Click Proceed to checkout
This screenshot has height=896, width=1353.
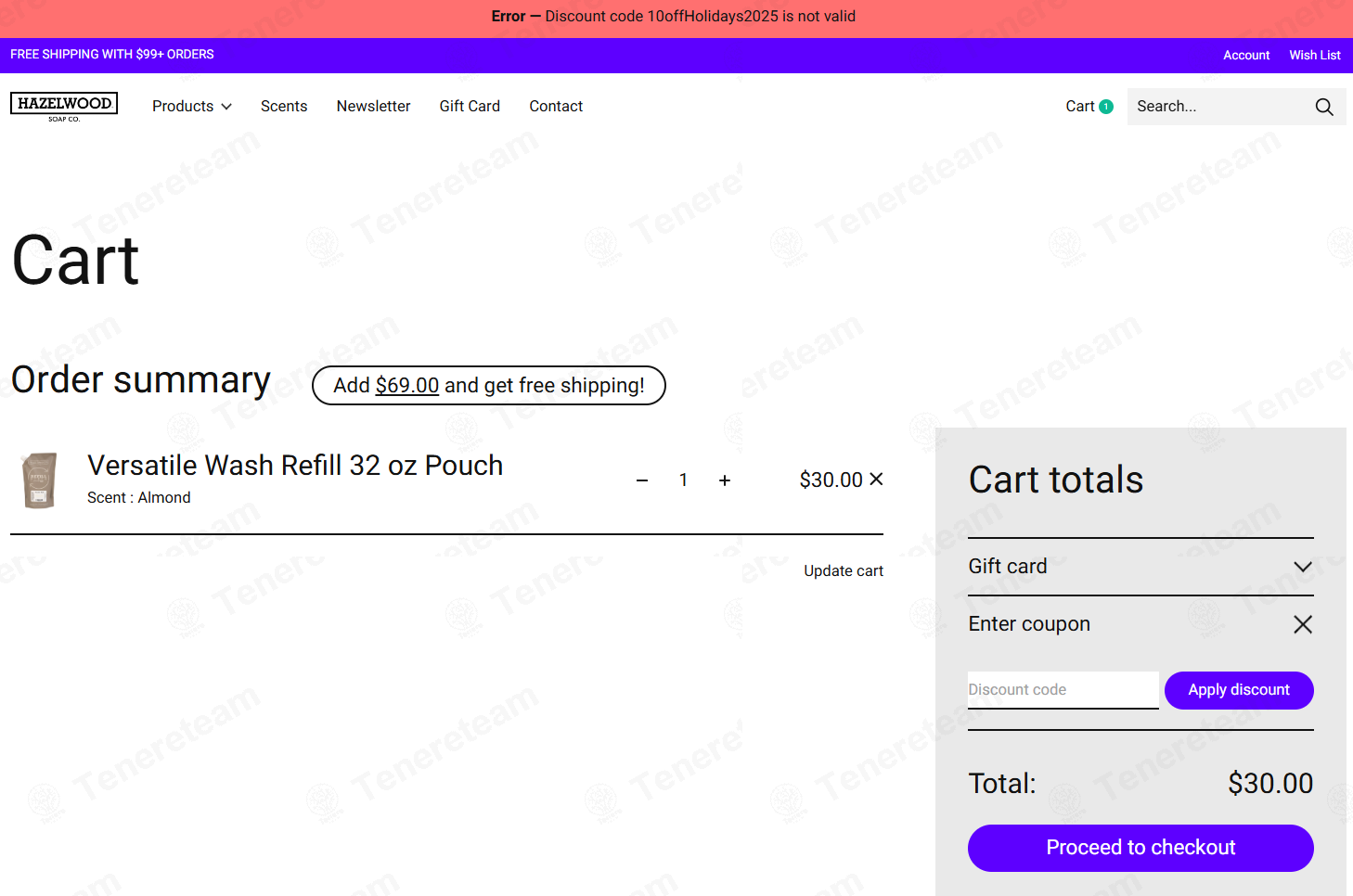1140,848
